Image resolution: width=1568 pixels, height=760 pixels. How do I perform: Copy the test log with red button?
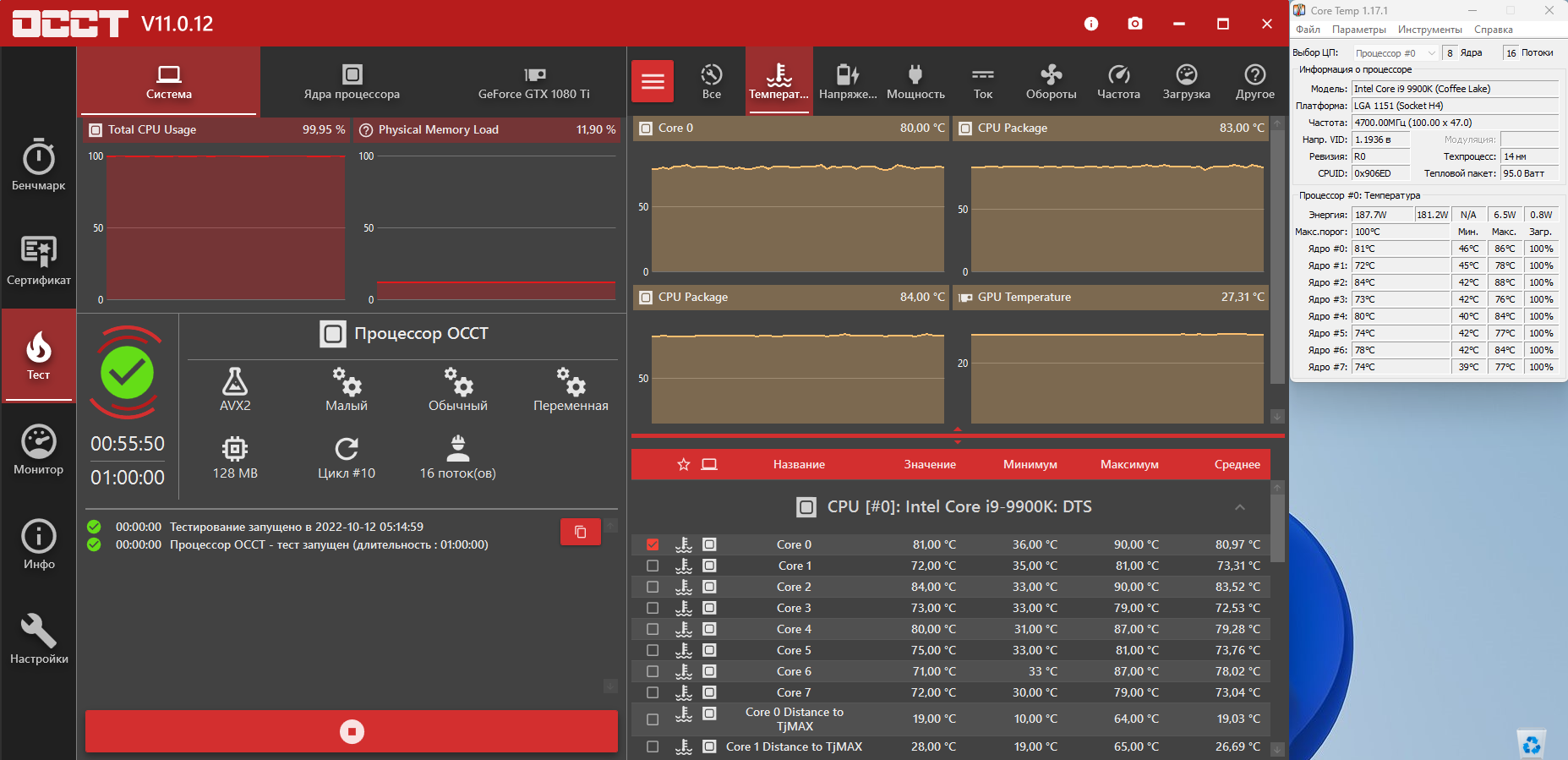580,532
